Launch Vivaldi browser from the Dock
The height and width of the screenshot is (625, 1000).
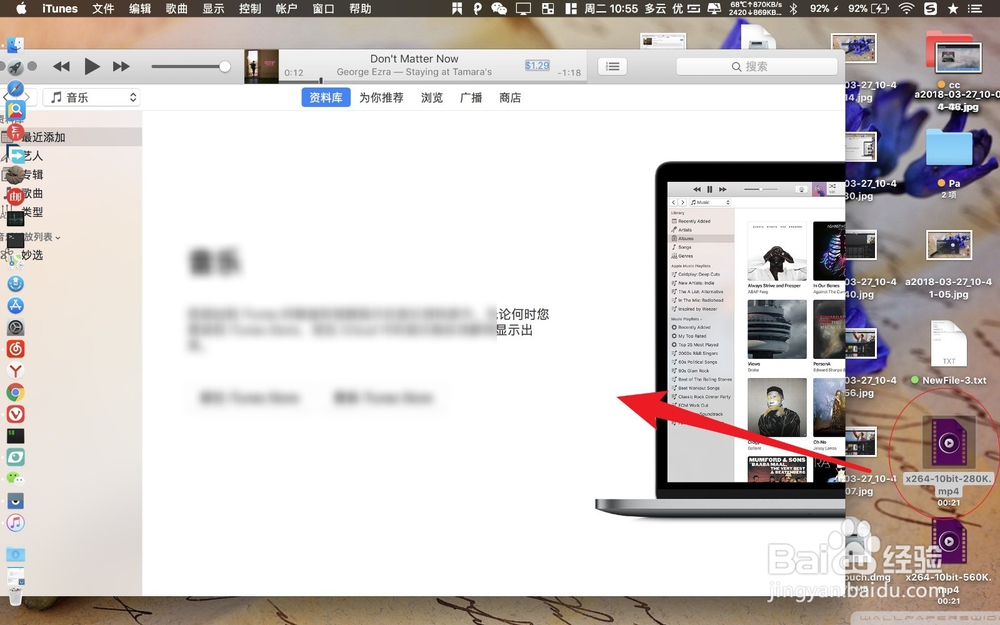pos(15,414)
